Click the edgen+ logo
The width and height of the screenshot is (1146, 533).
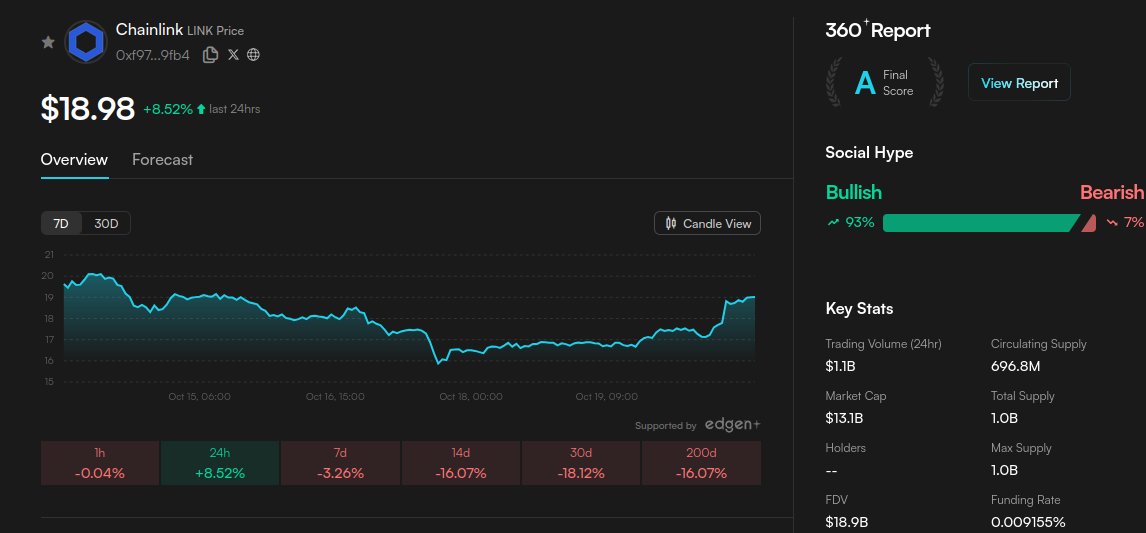coord(732,425)
